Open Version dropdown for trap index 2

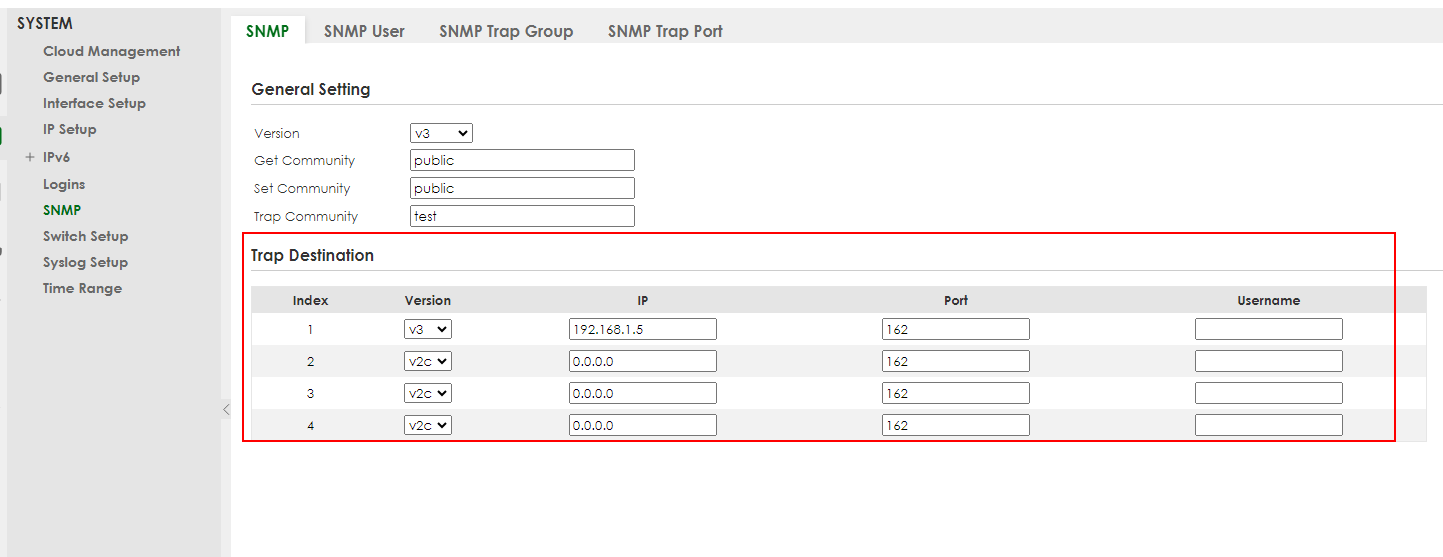428,361
